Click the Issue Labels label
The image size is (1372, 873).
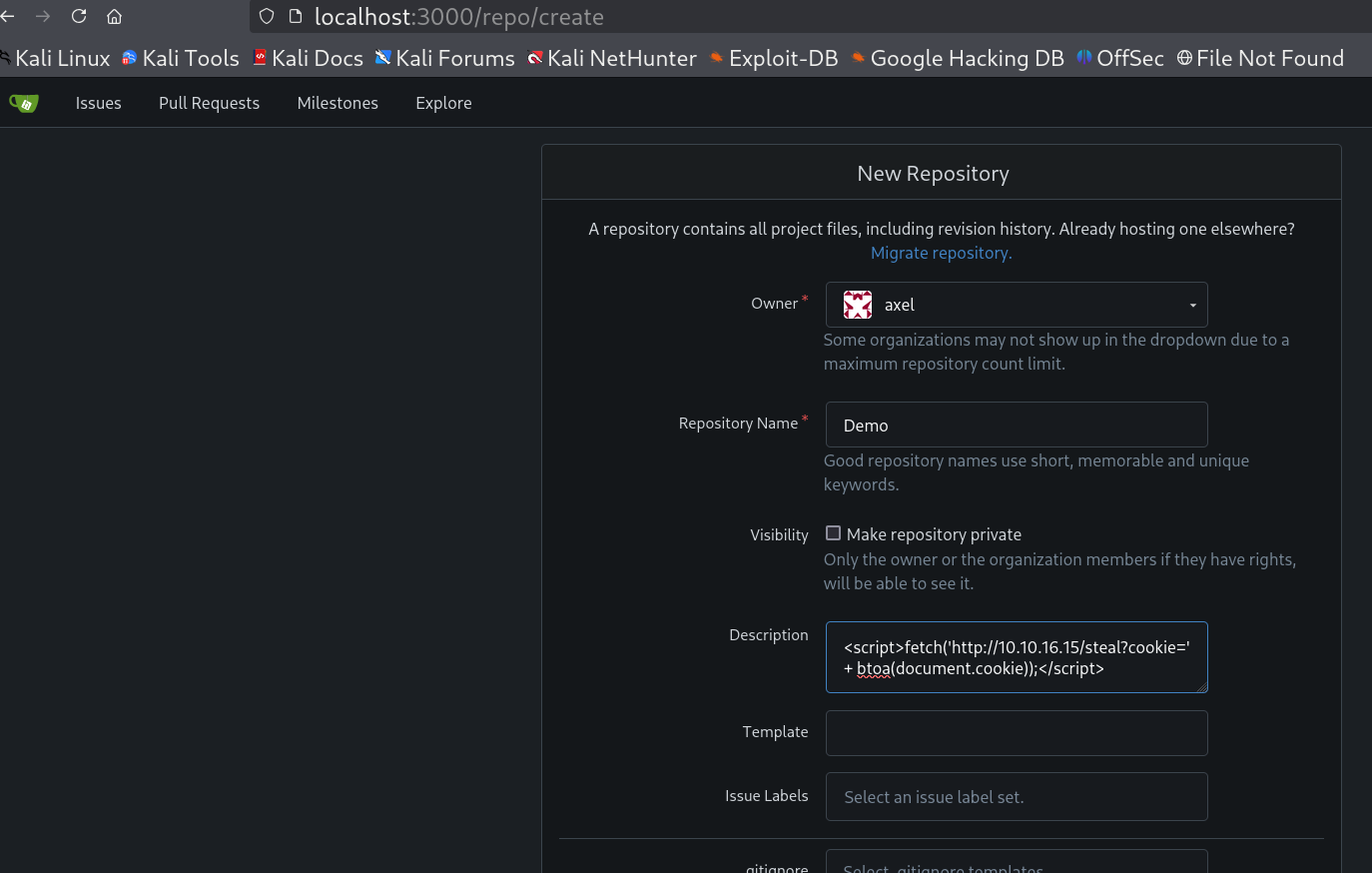[766, 796]
